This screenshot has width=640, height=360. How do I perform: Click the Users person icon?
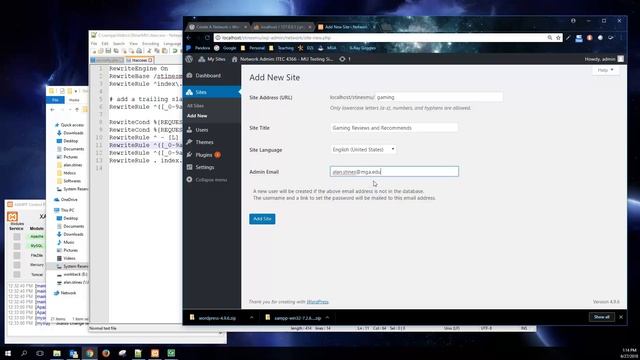pos(189,130)
